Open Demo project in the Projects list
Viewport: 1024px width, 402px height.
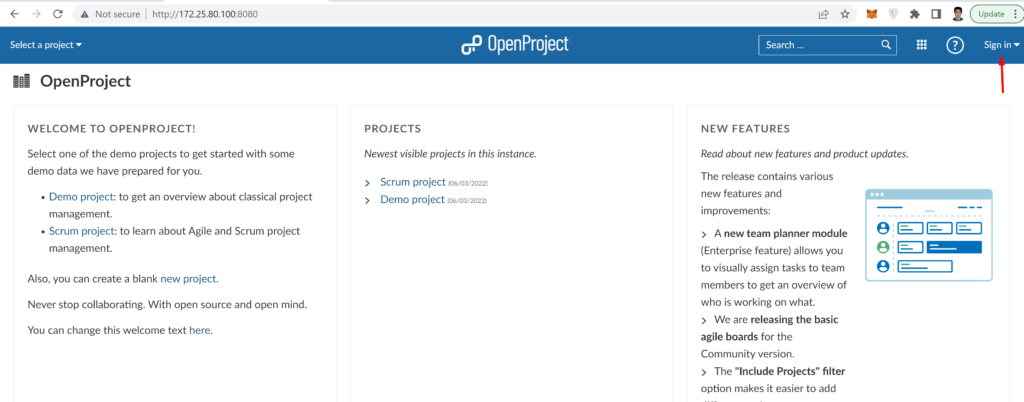(x=412, y=200)
